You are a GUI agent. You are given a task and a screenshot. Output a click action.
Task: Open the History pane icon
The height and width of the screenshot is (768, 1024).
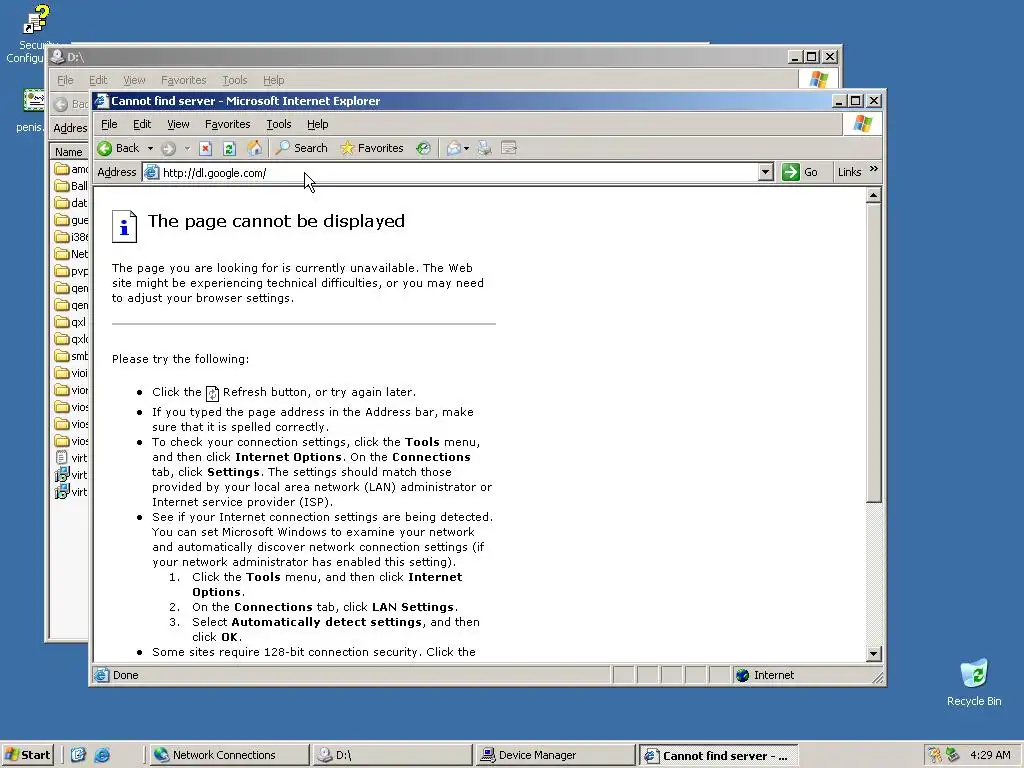(x=423, y=148)
